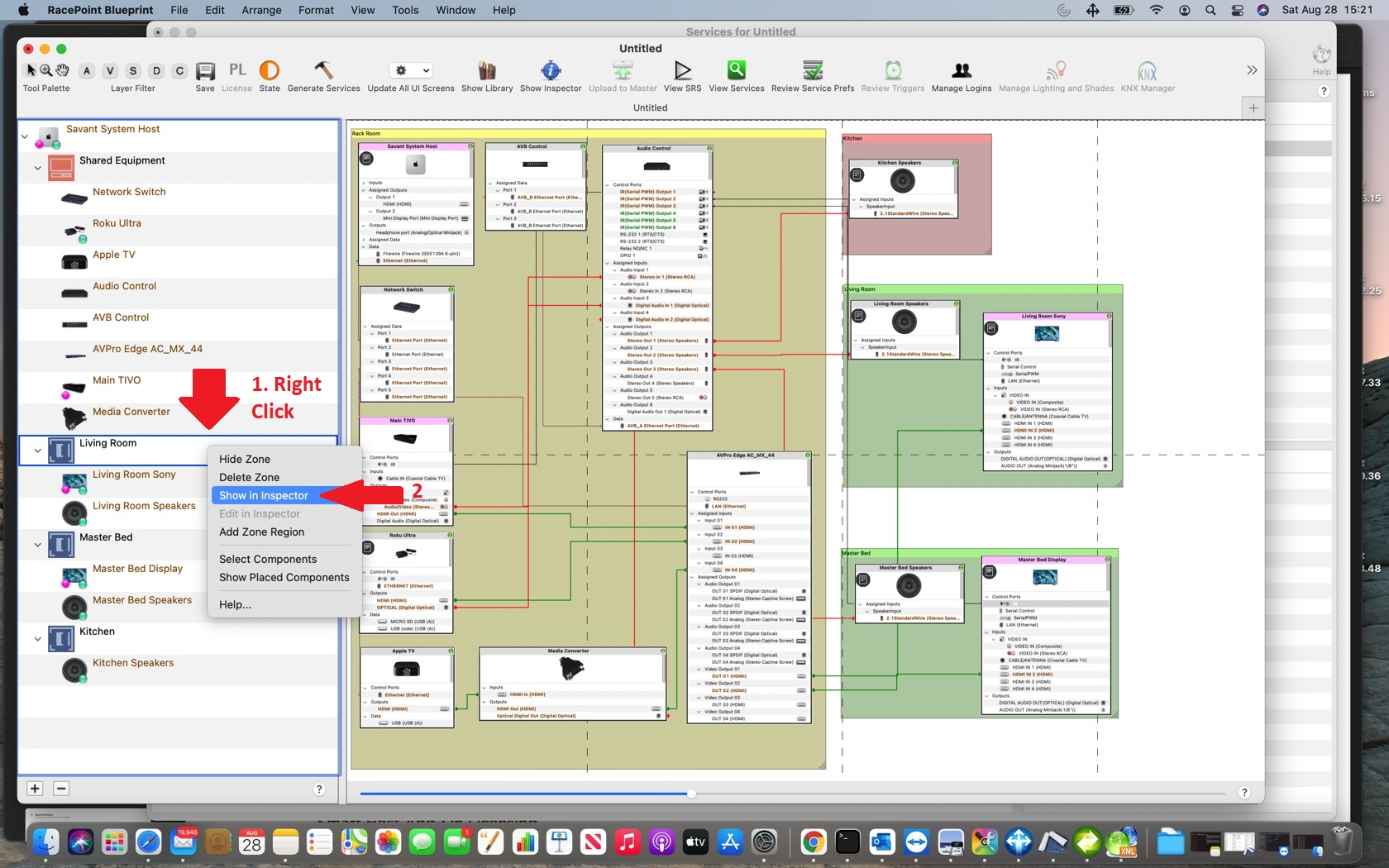Select the AVPro Edge AC_MX_44 tree row
Screen dimensions: 1389x868
[x=179, y=350]
